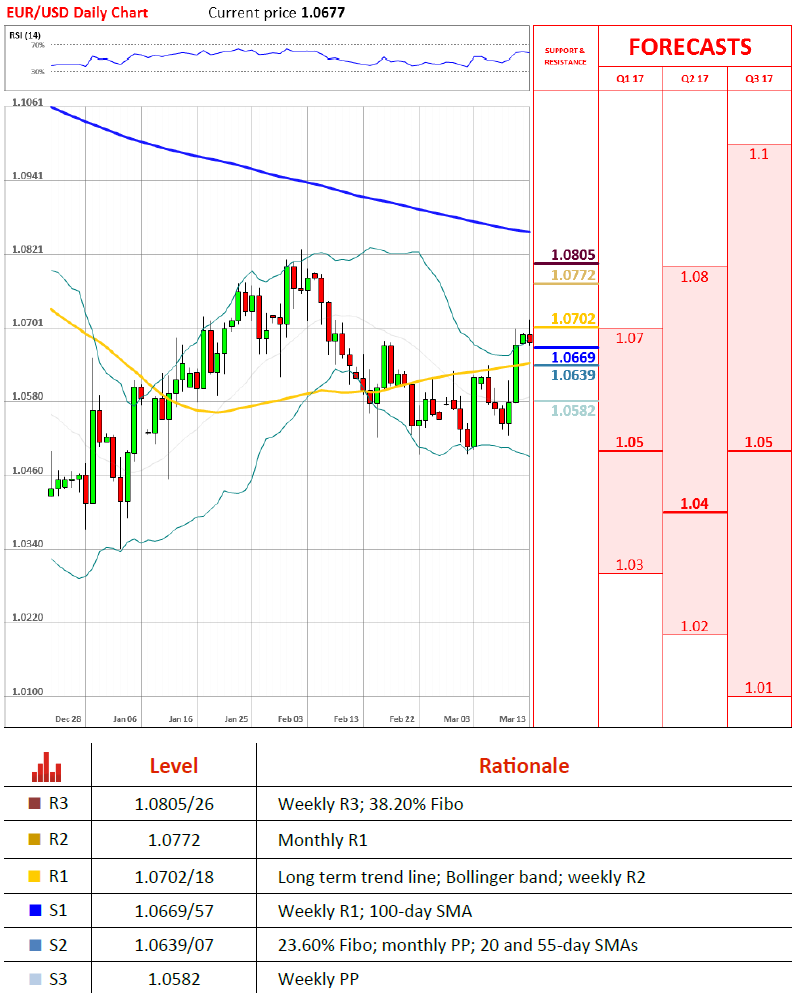801x993 pixels.
Task: Click the Mar 13 date axis label
Action: tap(513, 719)
